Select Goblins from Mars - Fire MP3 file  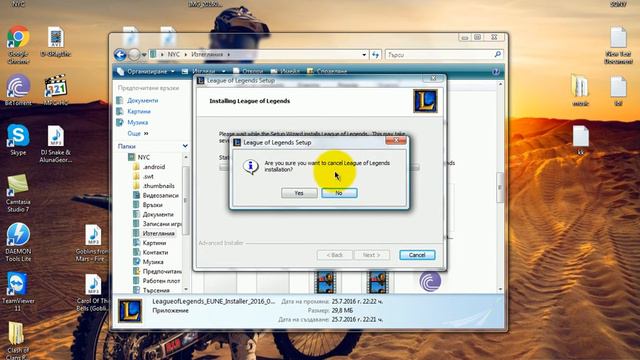click(93, 242)
